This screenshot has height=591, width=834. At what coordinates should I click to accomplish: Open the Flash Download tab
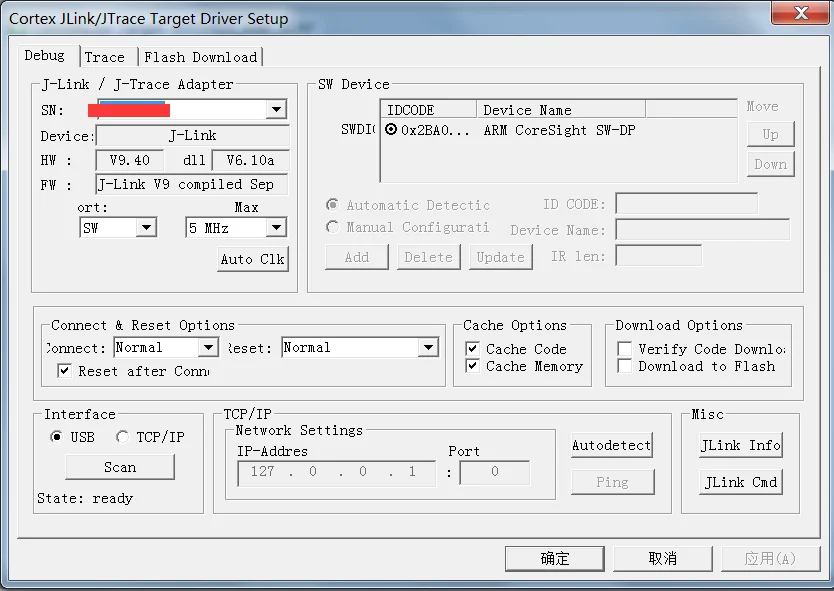(x=201, y=57)
